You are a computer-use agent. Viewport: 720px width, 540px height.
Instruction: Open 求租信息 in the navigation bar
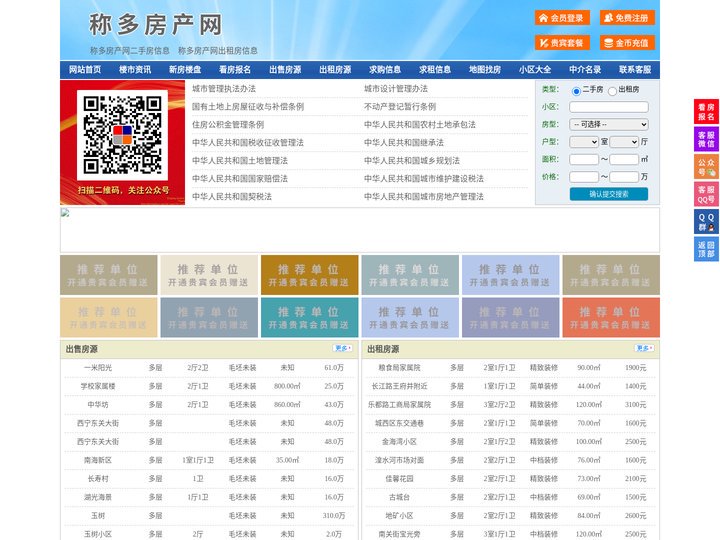point(435,70)
